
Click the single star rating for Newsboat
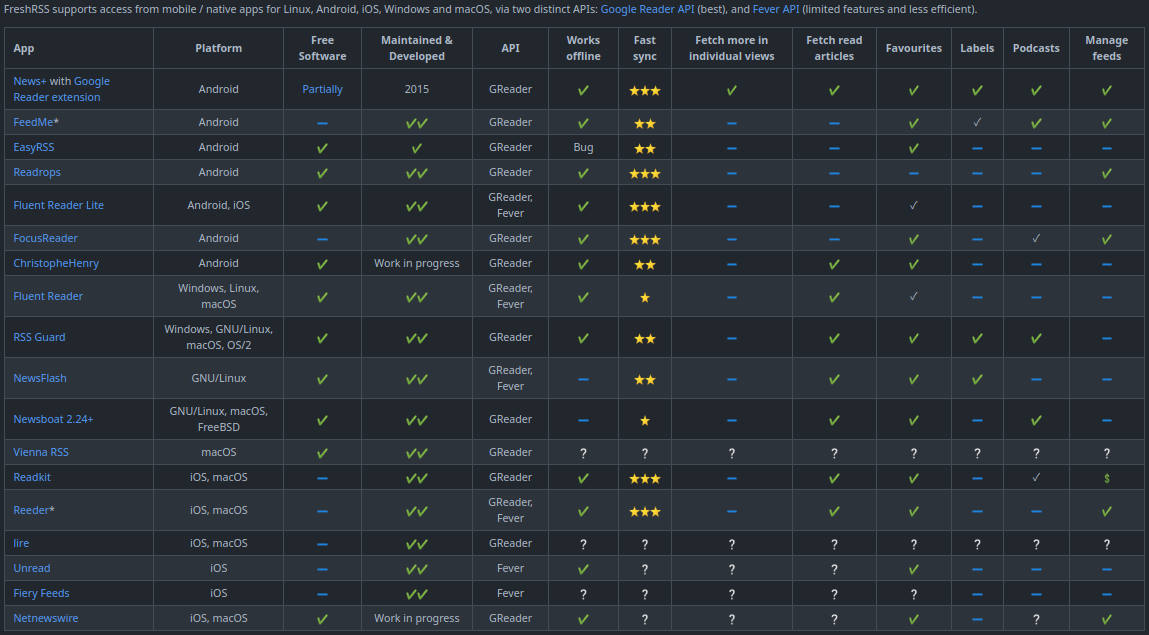click(x=645, y=420)
